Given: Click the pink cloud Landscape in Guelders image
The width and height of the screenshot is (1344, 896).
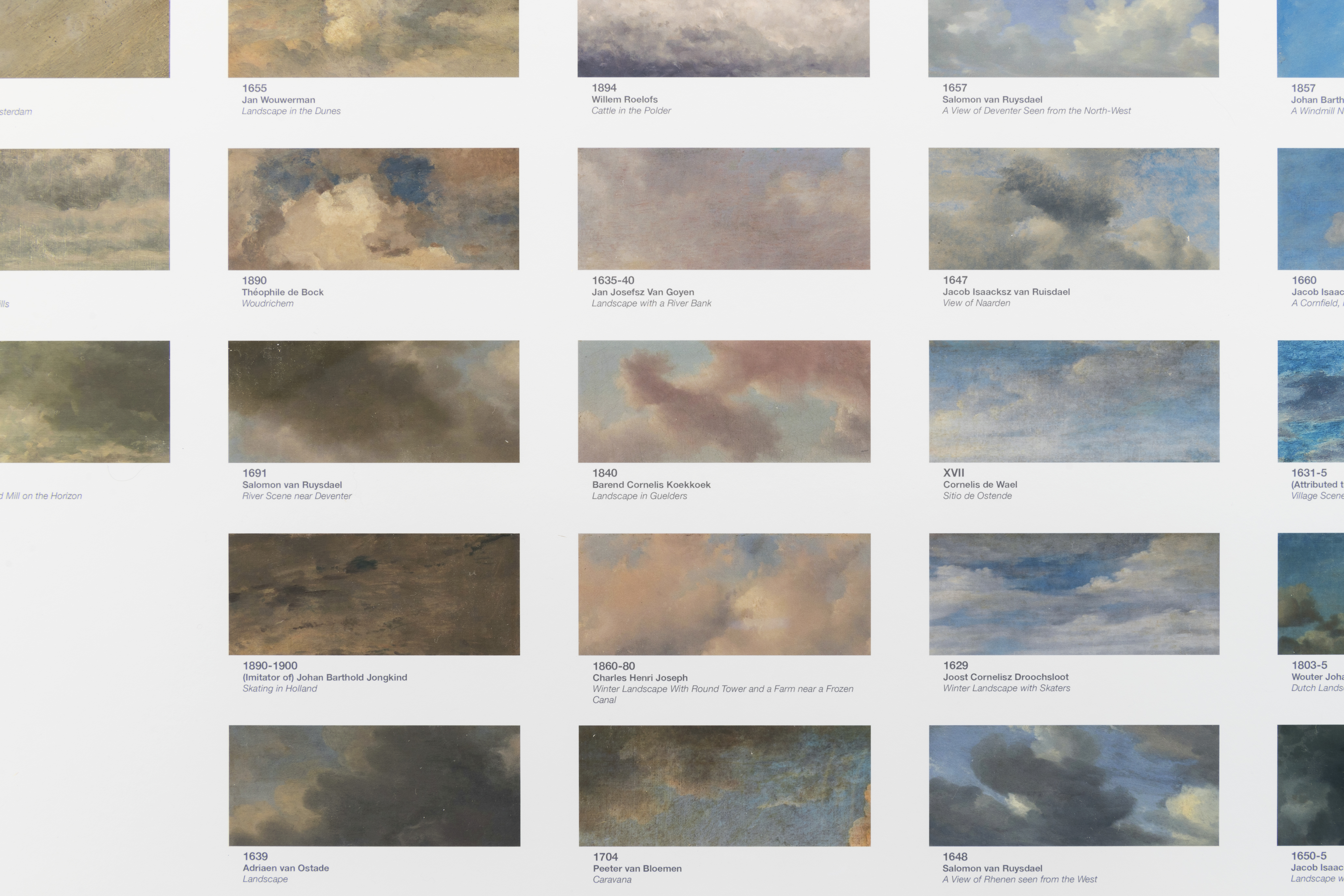Looking at the screenshot, I should tap(724, 402).
